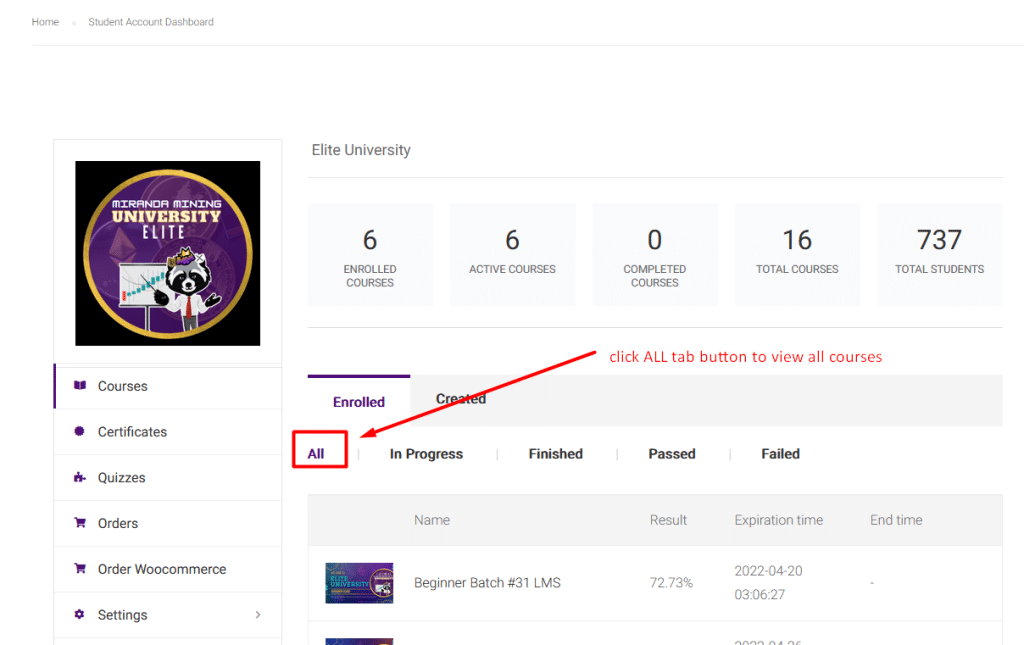This screenshot has height=645, width=1024.
Task: Open Order Woocommerce menu item
Action: coord(162,569)
